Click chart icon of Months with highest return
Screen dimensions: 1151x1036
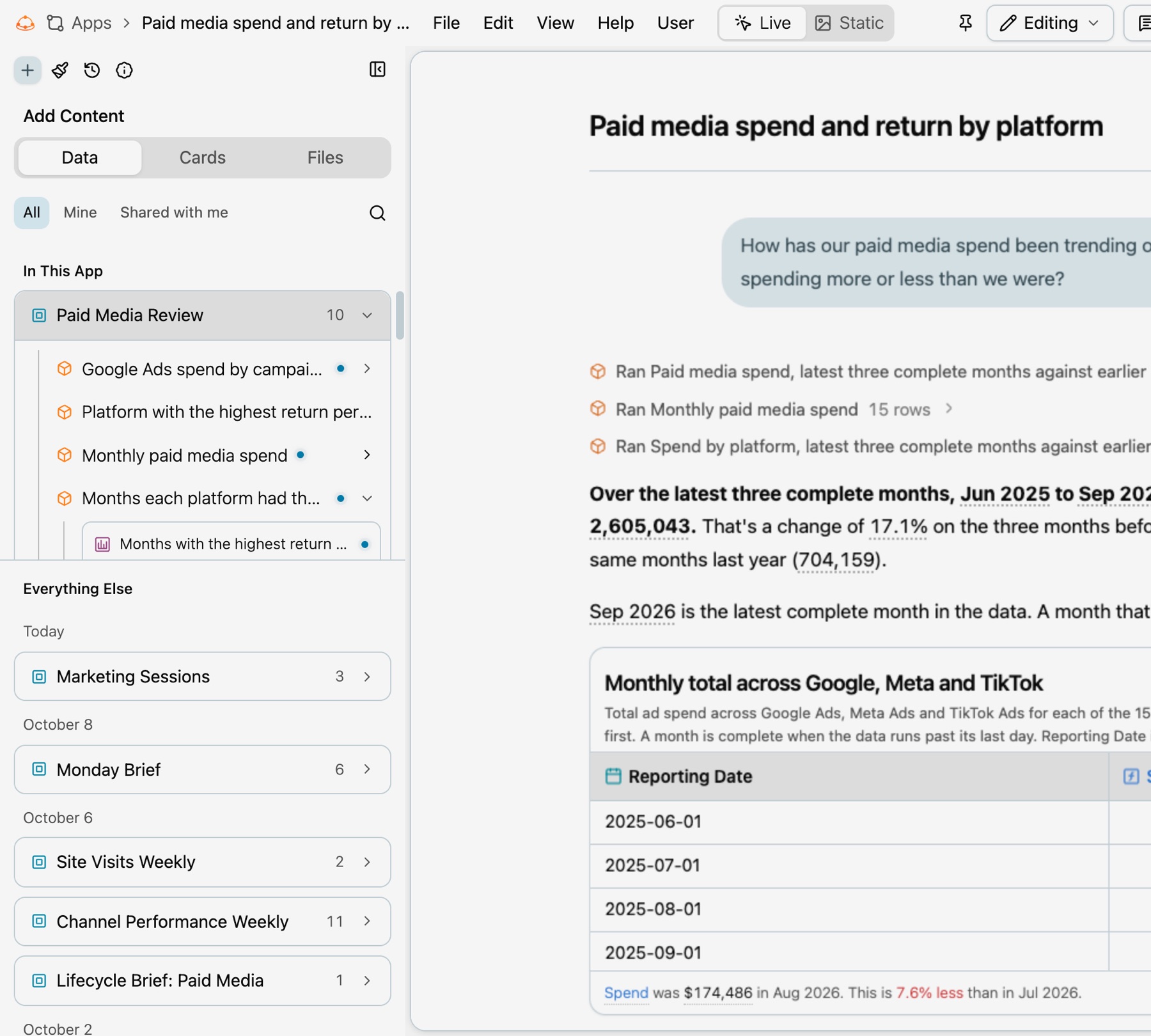[x=102, y=544]
